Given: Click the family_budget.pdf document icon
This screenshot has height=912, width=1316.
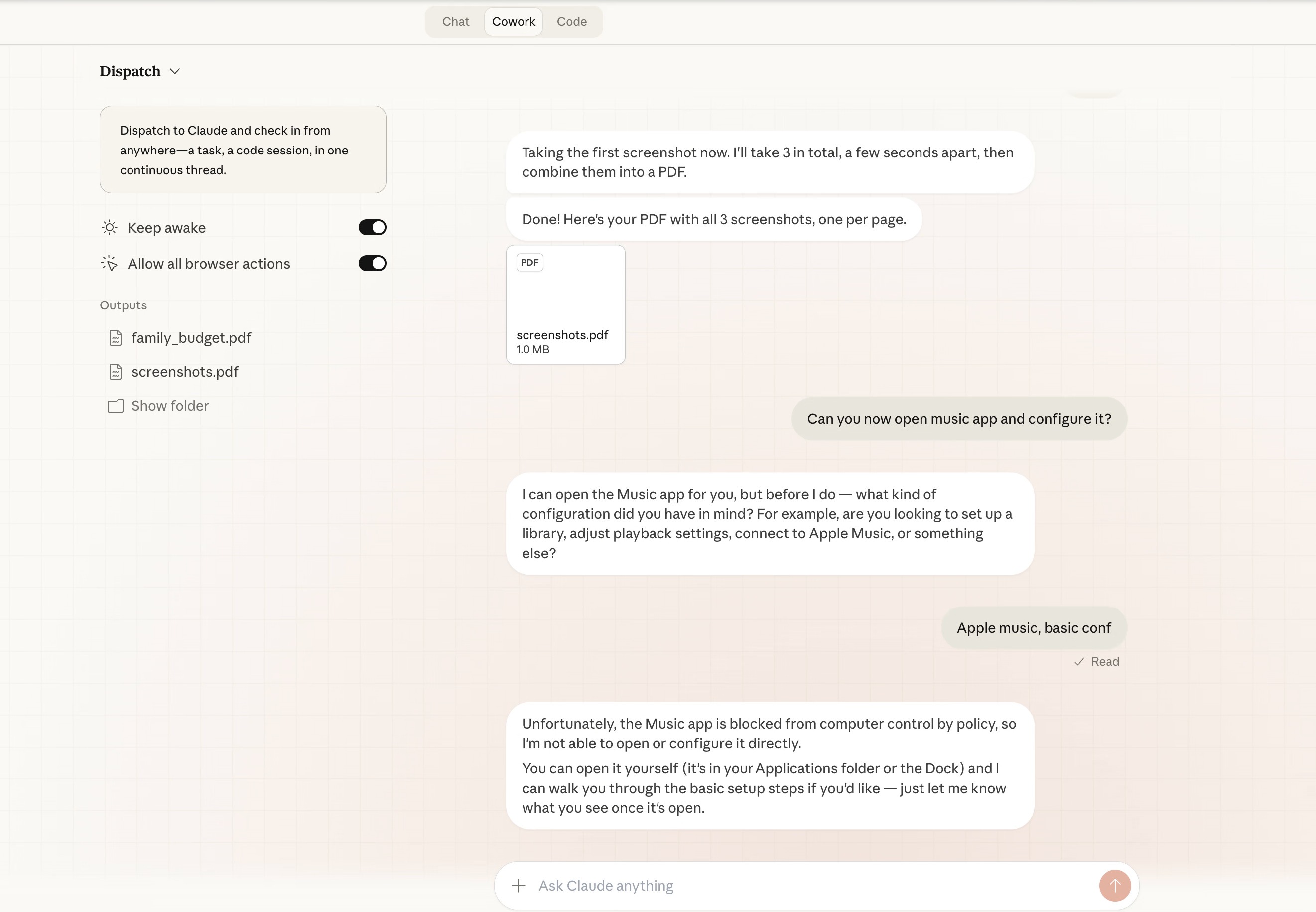Looking at the screenshot, I should tap(116, 338).
